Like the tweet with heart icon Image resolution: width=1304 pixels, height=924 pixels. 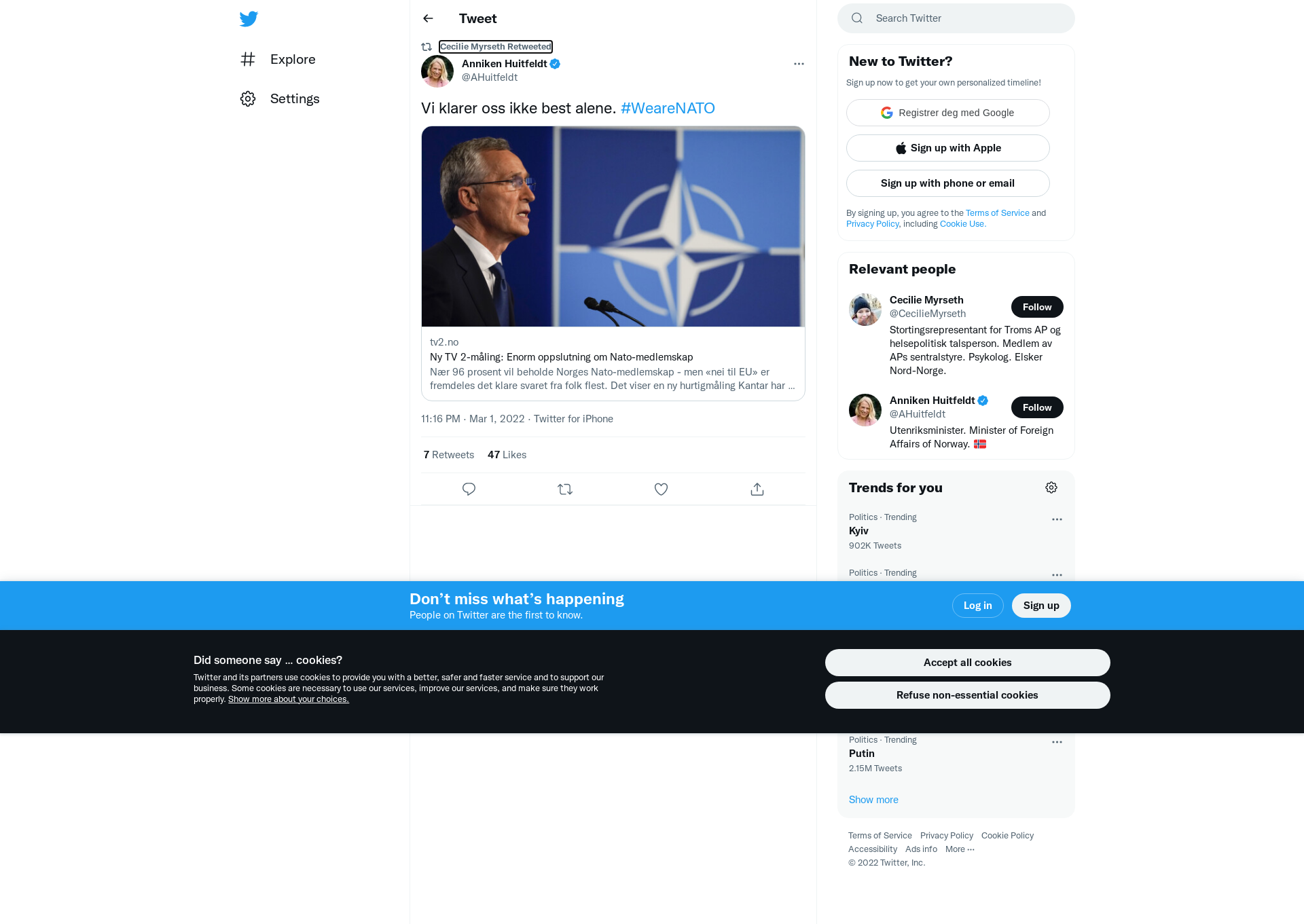661,489
